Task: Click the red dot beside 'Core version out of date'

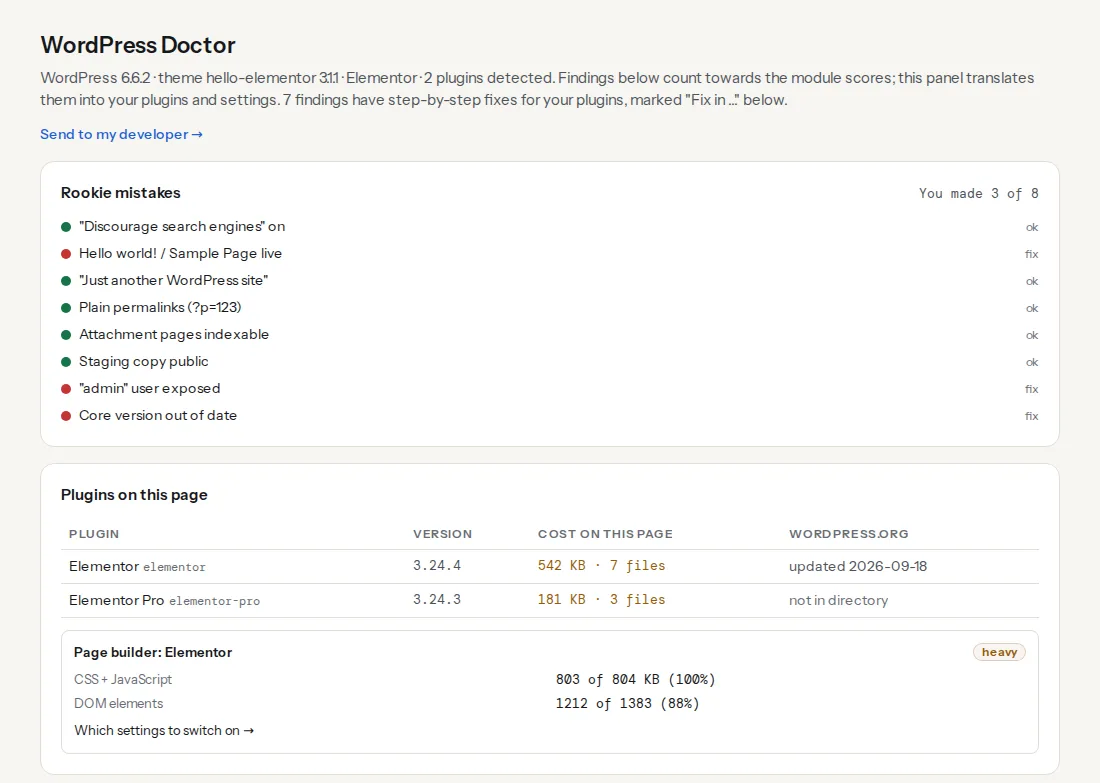Action: coord(66,416)
